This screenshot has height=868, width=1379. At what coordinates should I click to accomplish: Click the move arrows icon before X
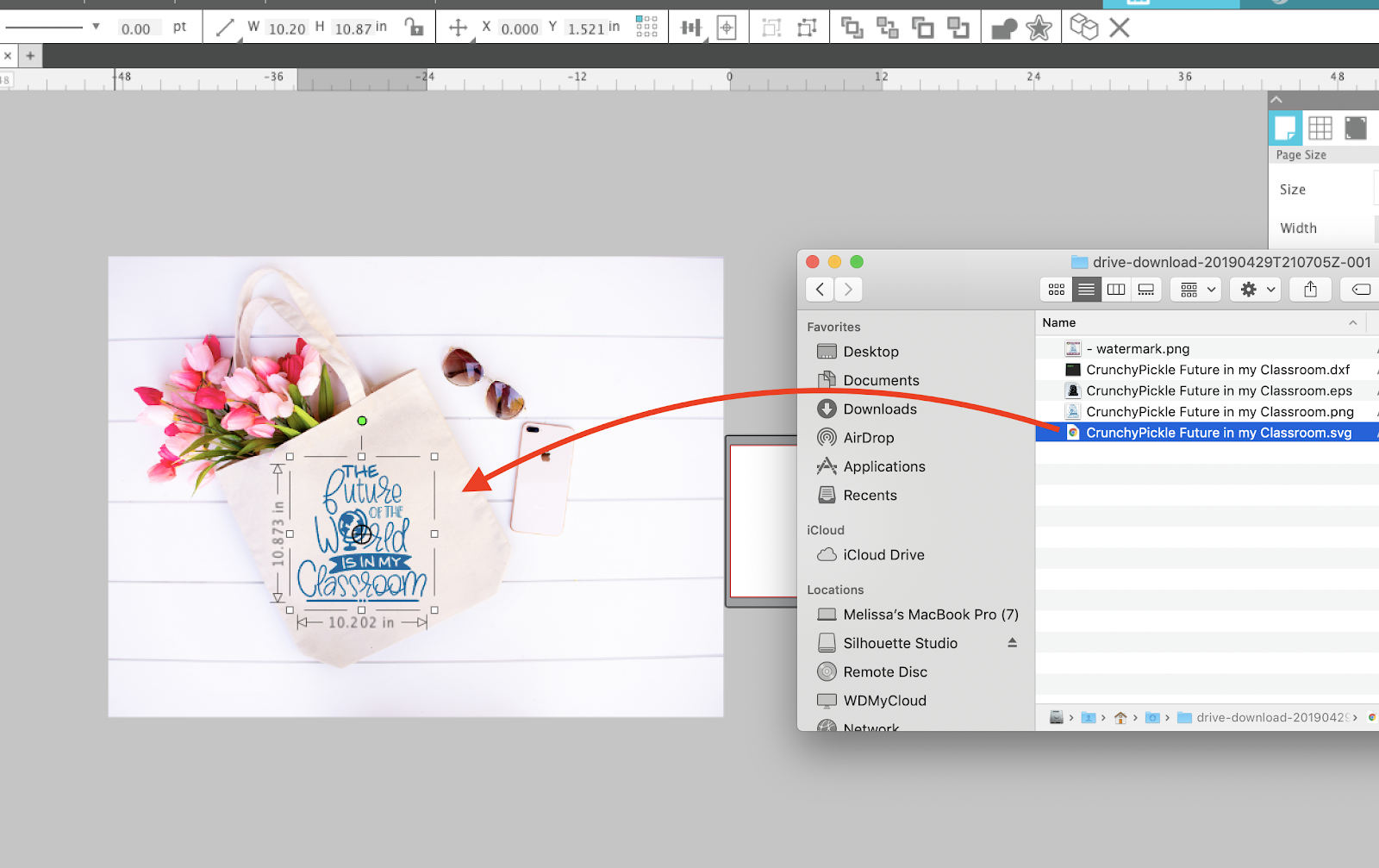[459, 28]
